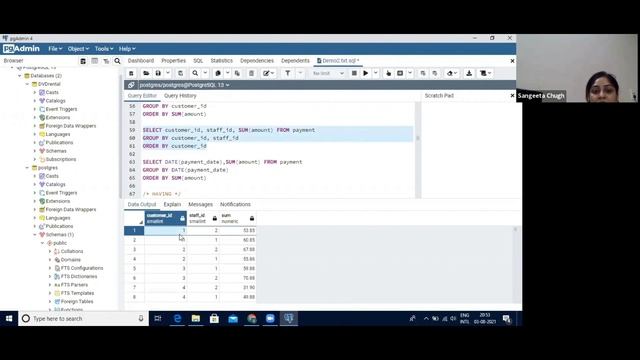Collapse the Databases (2) tree node
Viewport: 640px width, 360px height.
[x=19, y=76]
